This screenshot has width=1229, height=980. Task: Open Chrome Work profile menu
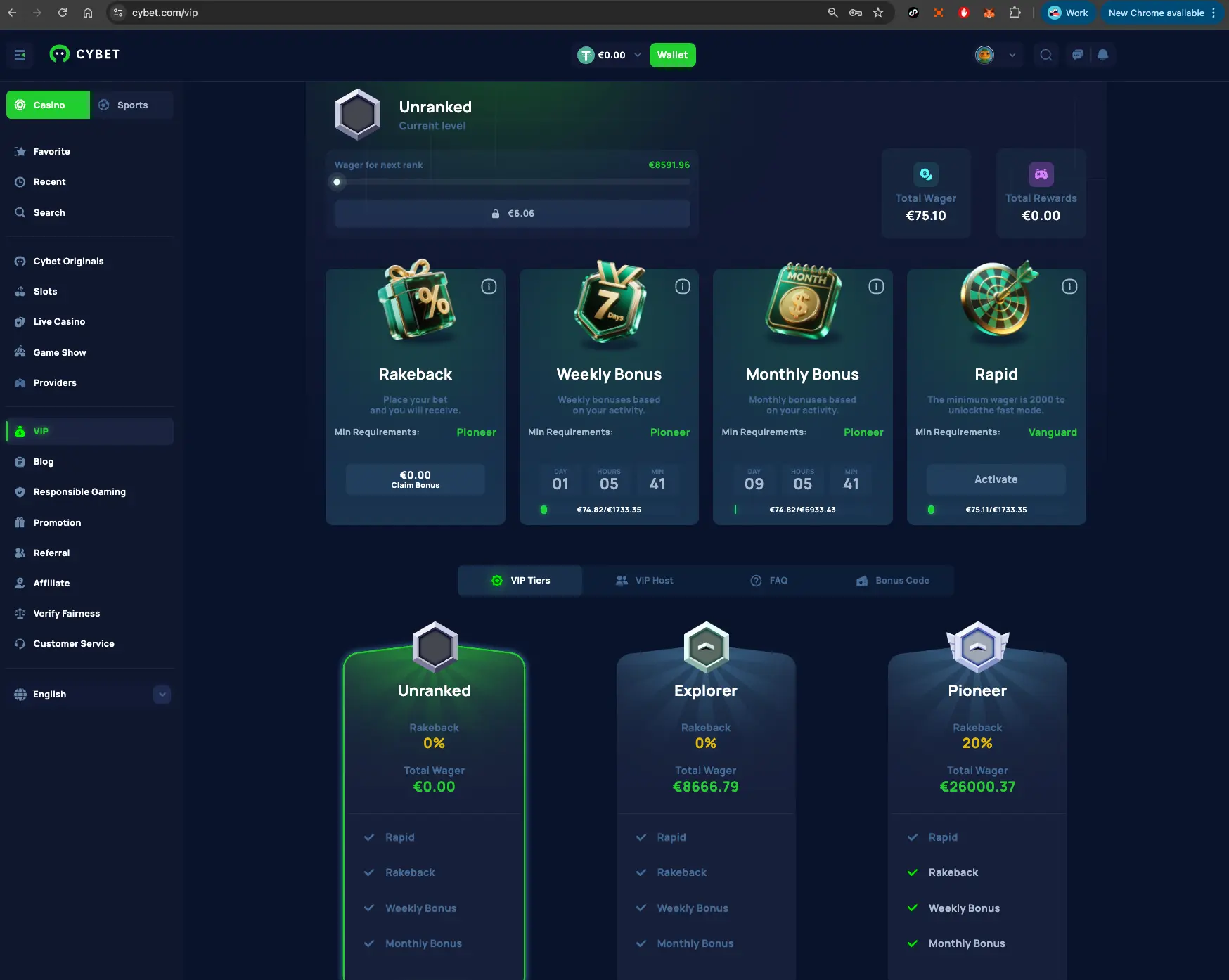(1068, 13)
